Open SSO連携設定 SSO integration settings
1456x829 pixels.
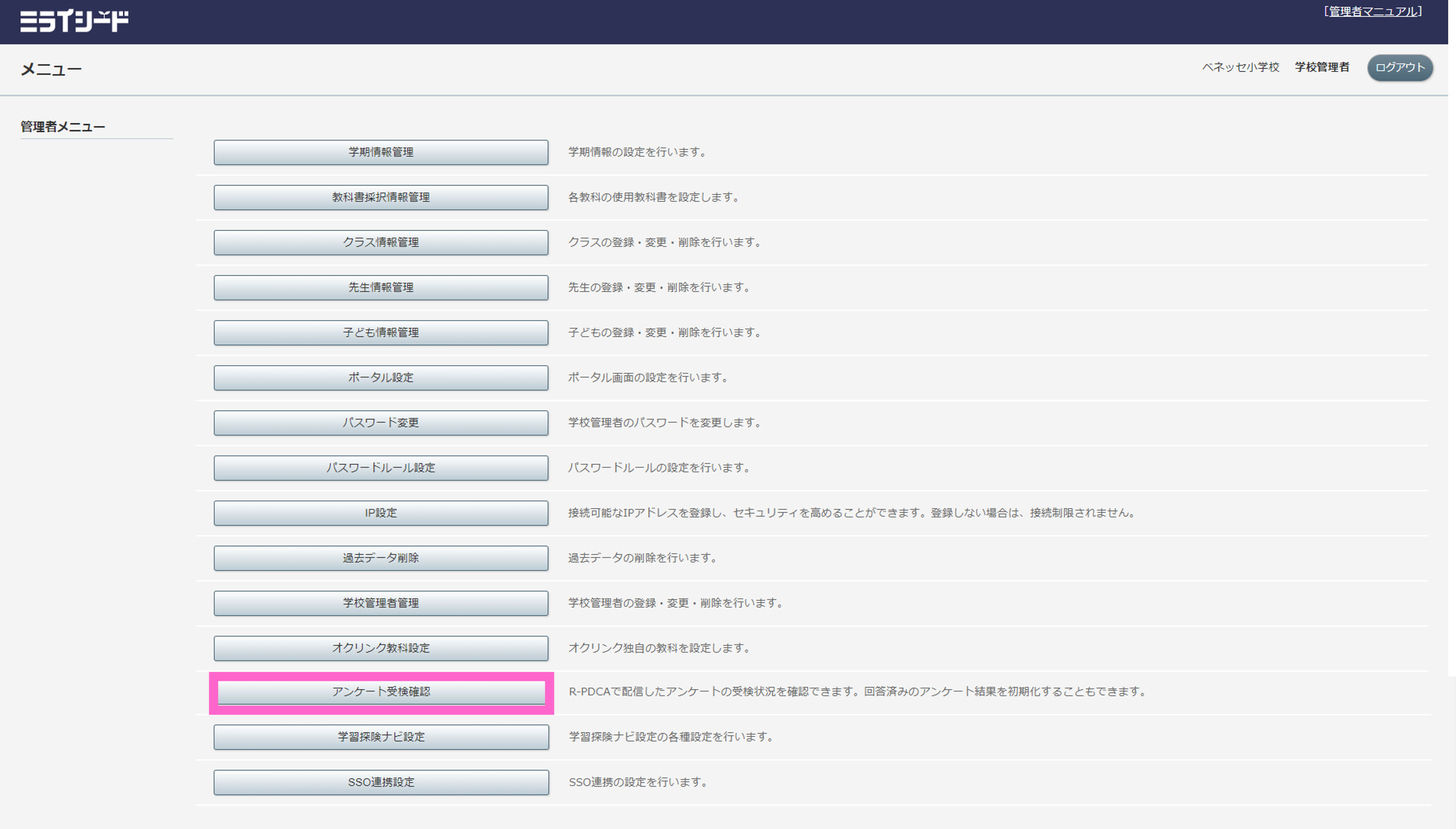click(x=380, y=782)
